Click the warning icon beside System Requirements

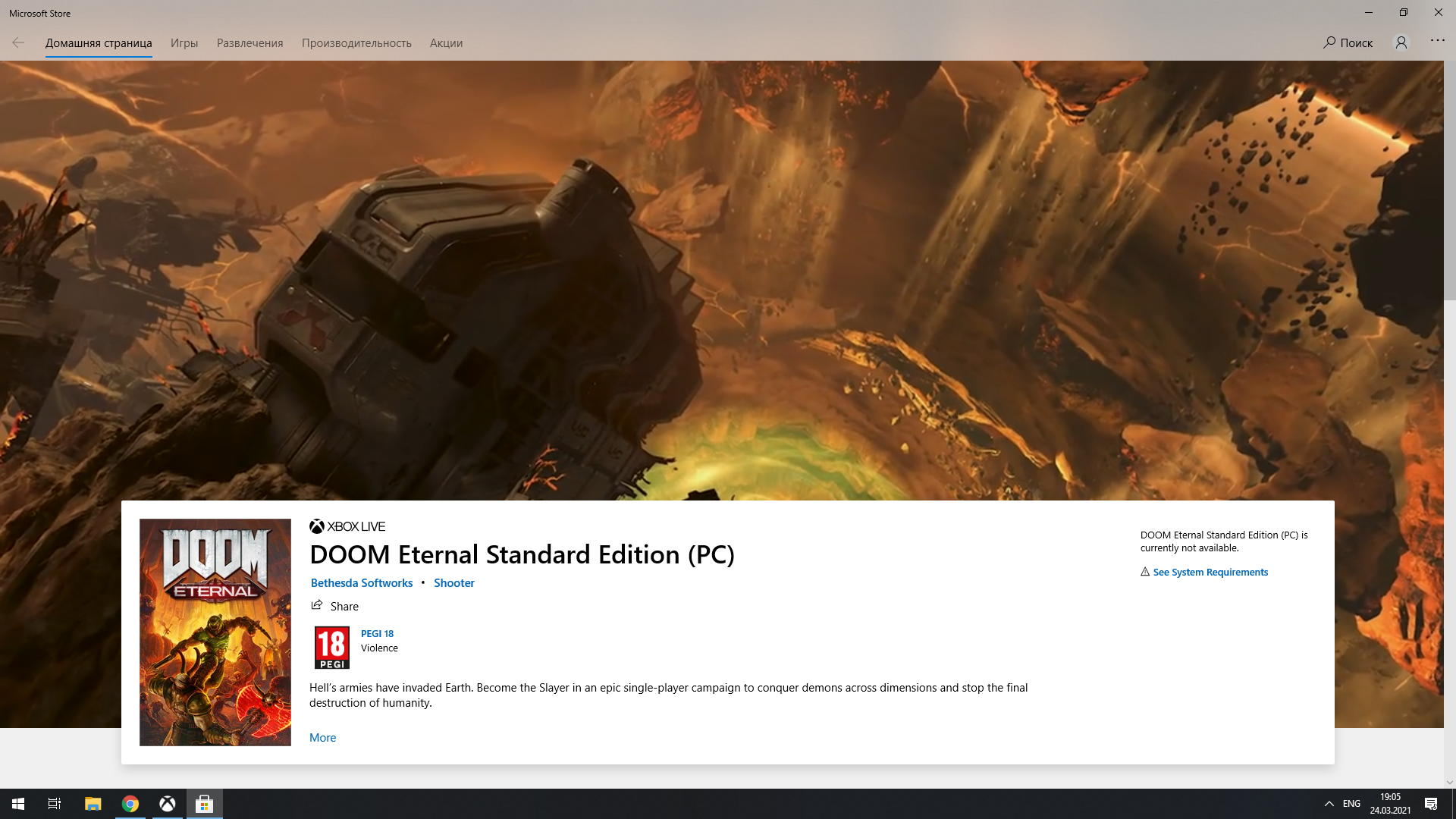tap(1145, 572)
